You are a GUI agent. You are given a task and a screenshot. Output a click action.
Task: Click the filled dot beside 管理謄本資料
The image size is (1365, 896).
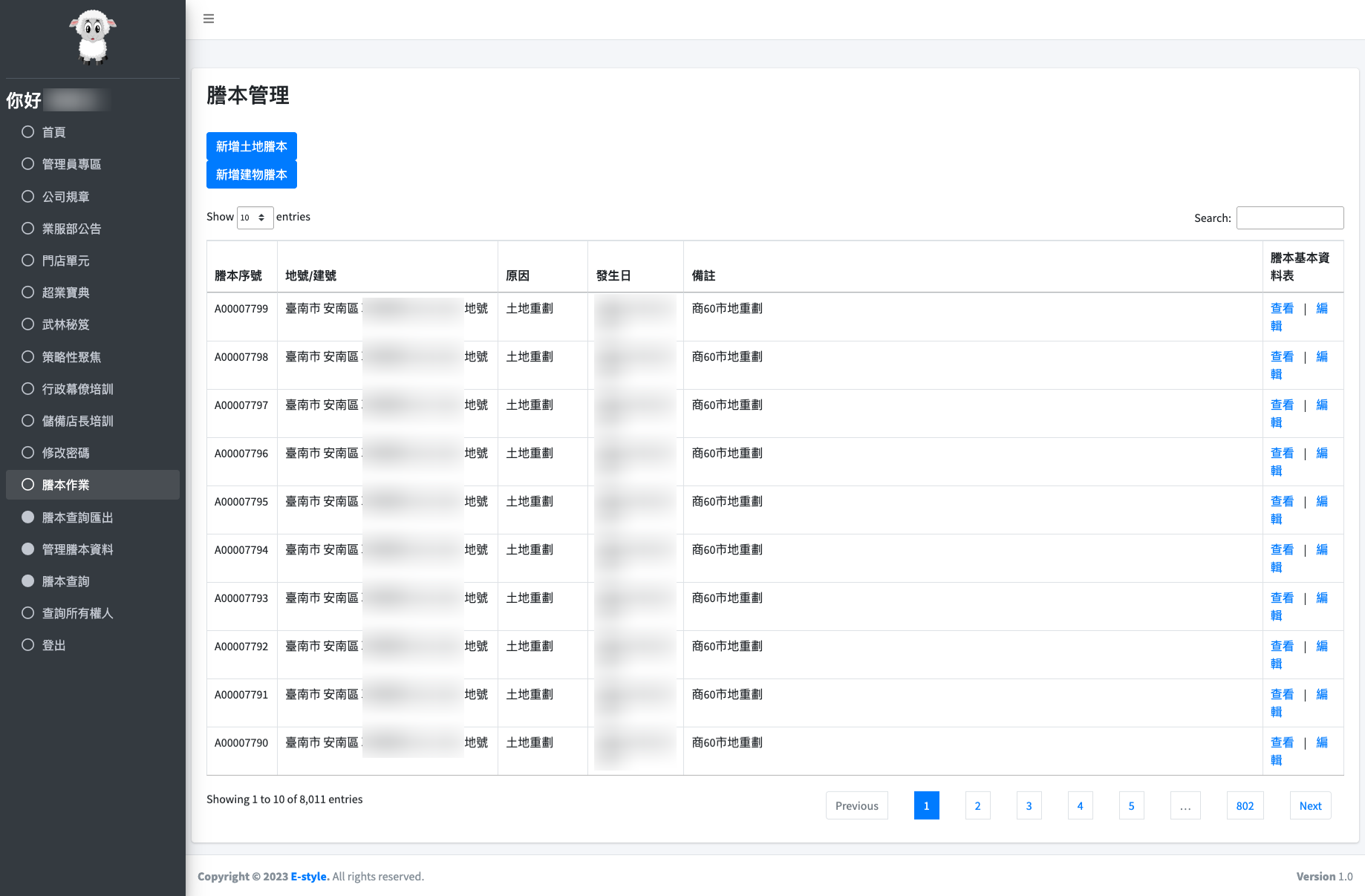pyautogui.click(x=28, y=549)
